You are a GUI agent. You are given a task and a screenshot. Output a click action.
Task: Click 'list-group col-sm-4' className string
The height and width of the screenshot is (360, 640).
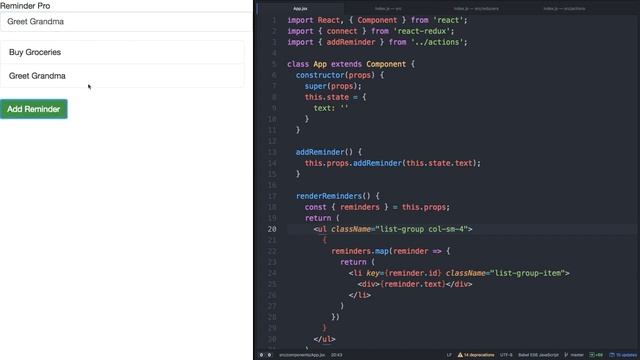tap(422, 229)
